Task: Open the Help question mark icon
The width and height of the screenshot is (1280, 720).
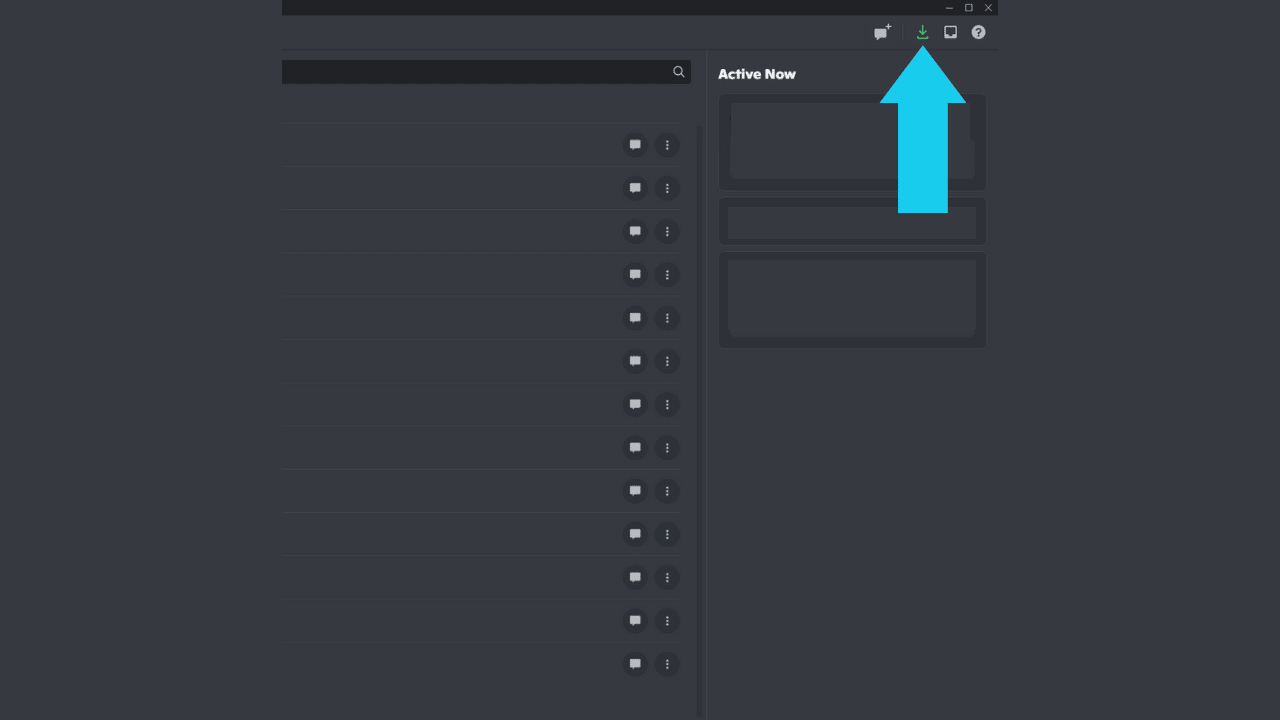Action: click(978, 32)
